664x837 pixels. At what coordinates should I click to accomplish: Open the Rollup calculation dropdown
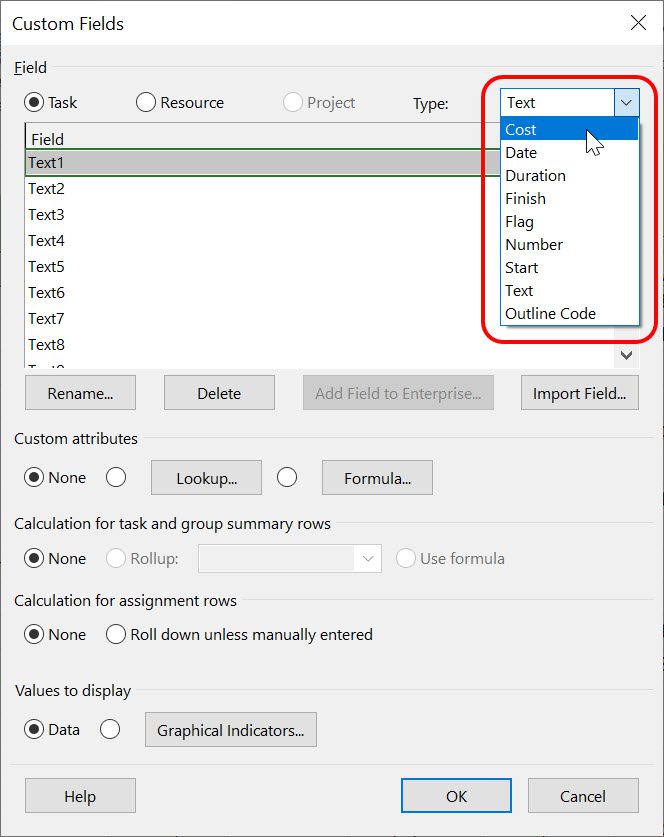tap(368, 558)
